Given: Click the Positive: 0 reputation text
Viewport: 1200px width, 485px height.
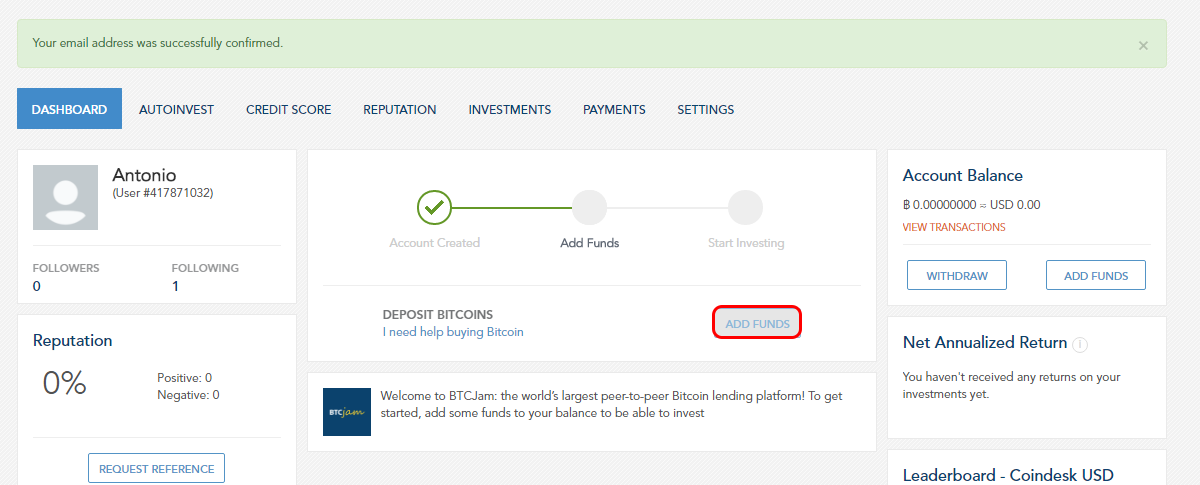Looking at the screenshot, I should coord(185,378).
